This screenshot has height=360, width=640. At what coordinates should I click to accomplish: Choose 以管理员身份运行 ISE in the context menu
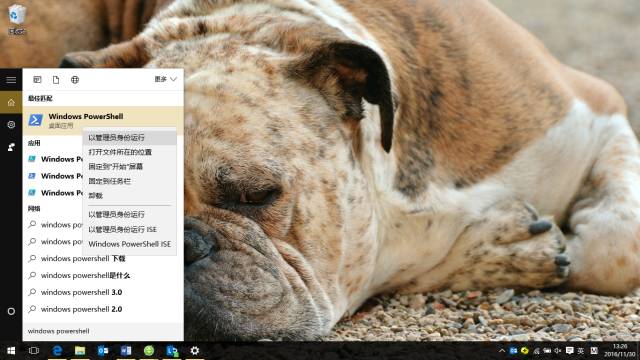[x=130, y=229]
